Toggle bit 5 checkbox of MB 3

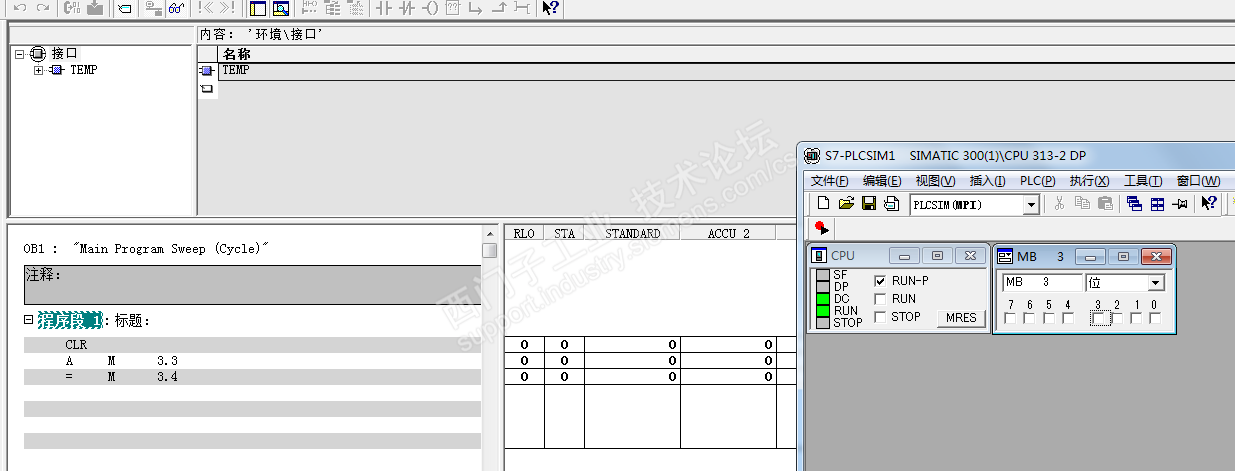pyautogui.click(x=1049, y=319)
